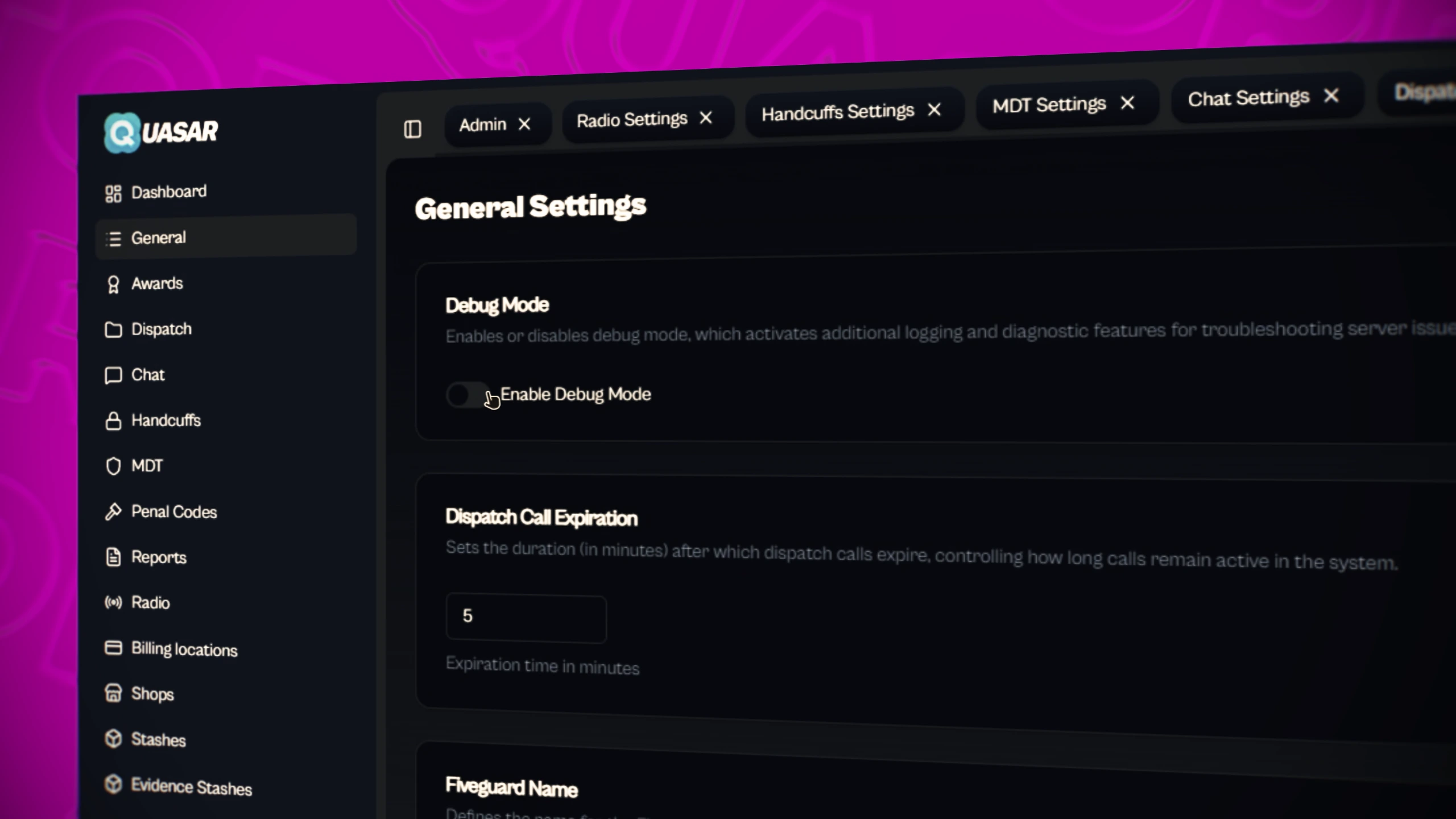
Task: Open the Shops storefront icon
Action: pyautogui.click(x=113, y=693)
